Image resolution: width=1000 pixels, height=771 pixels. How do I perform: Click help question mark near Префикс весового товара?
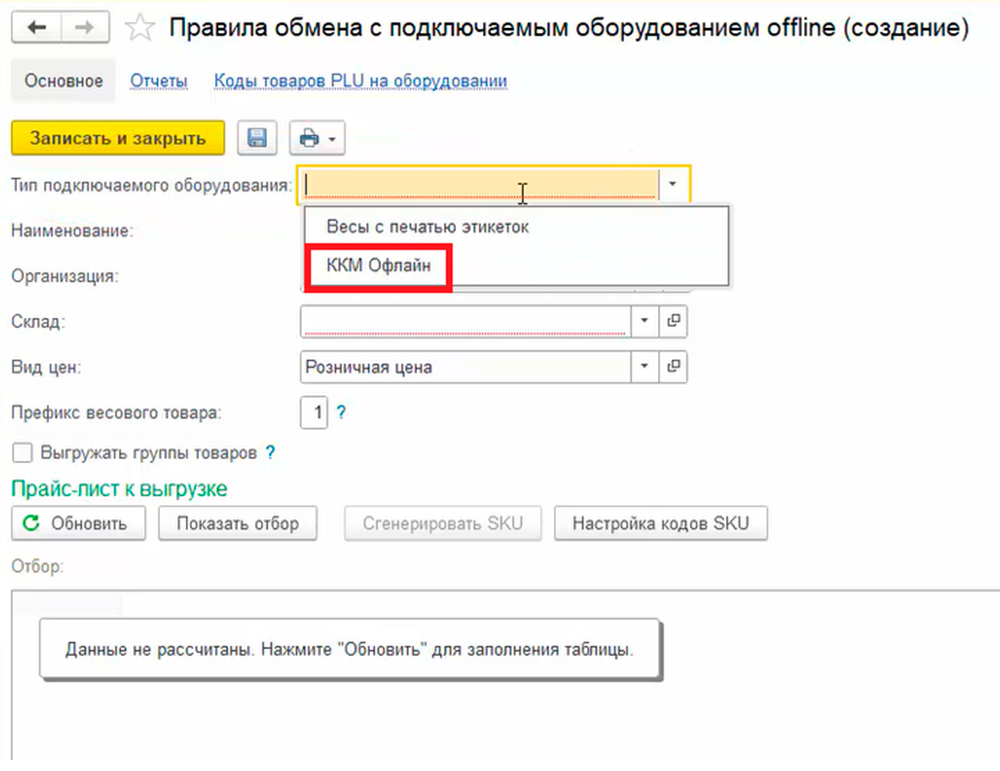[341, 412]
